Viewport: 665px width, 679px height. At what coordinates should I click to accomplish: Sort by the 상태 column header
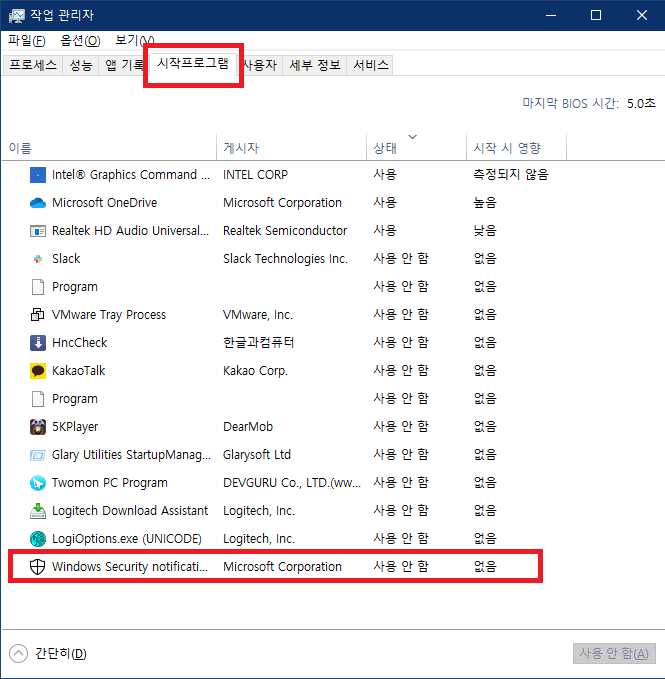point(416,148)
